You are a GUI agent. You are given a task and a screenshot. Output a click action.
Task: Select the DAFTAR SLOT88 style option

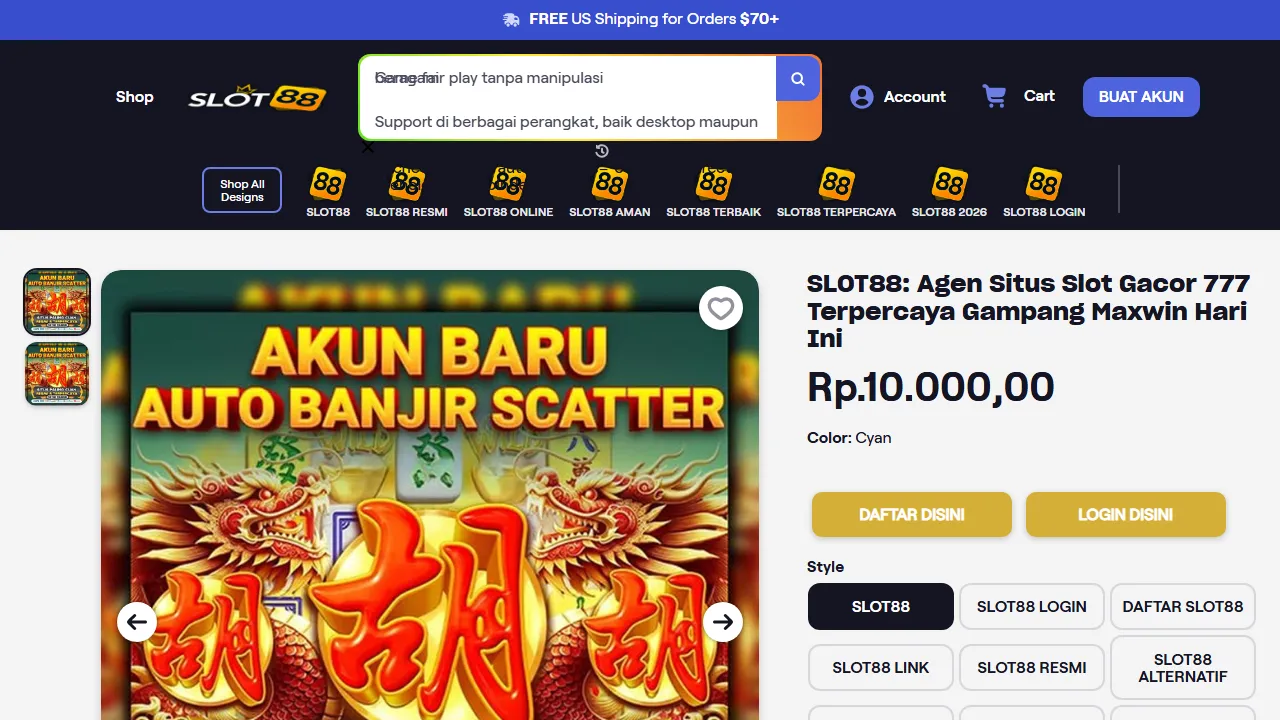click(1183, 607)
